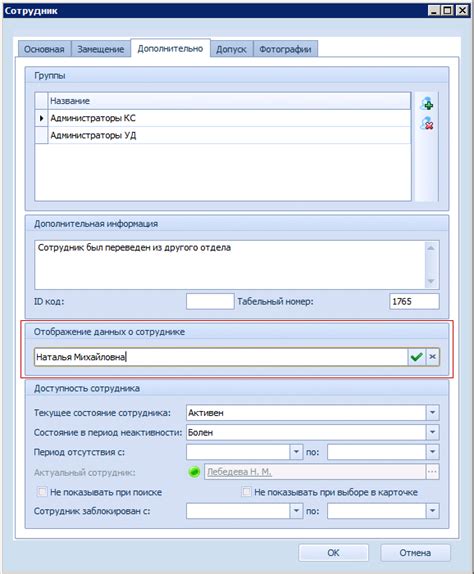Click row header of Администраторы УД
Viewport: 474px width, 574px height.
[41, 135]
